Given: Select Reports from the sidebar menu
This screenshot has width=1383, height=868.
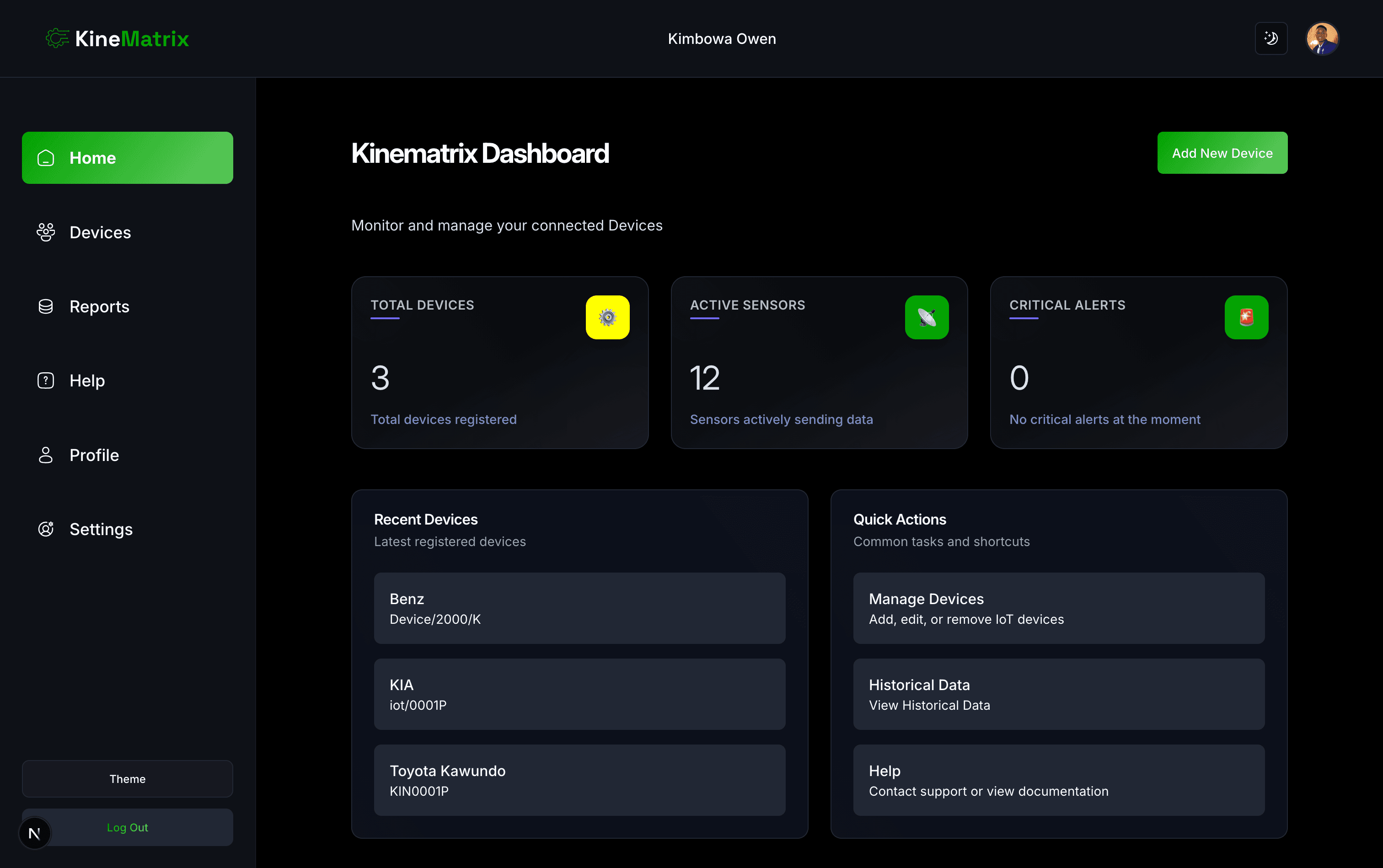Looking at the screenshot, I should click(x=99, y=306).
